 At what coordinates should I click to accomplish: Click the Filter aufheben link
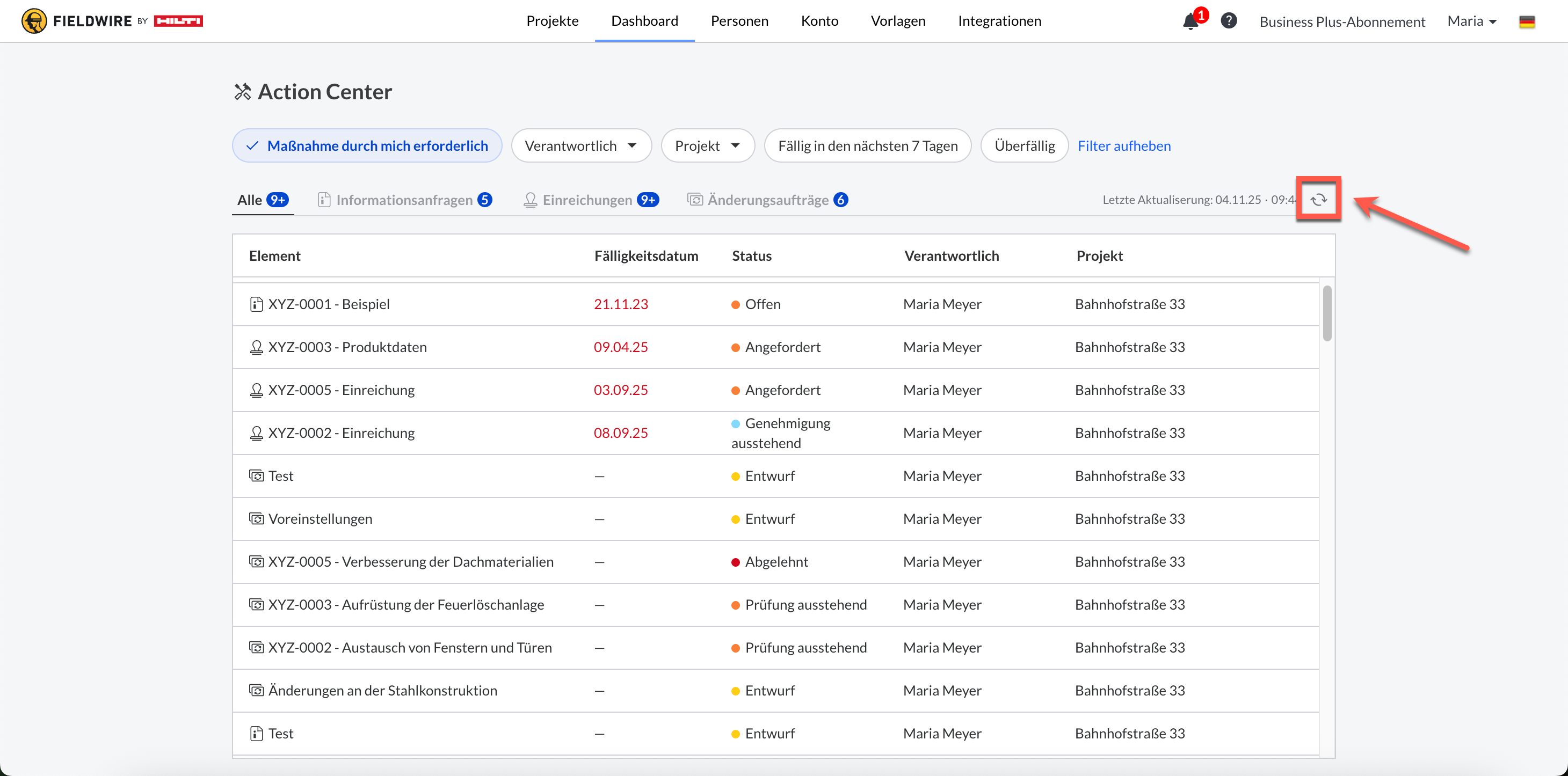click(1124, 146)
